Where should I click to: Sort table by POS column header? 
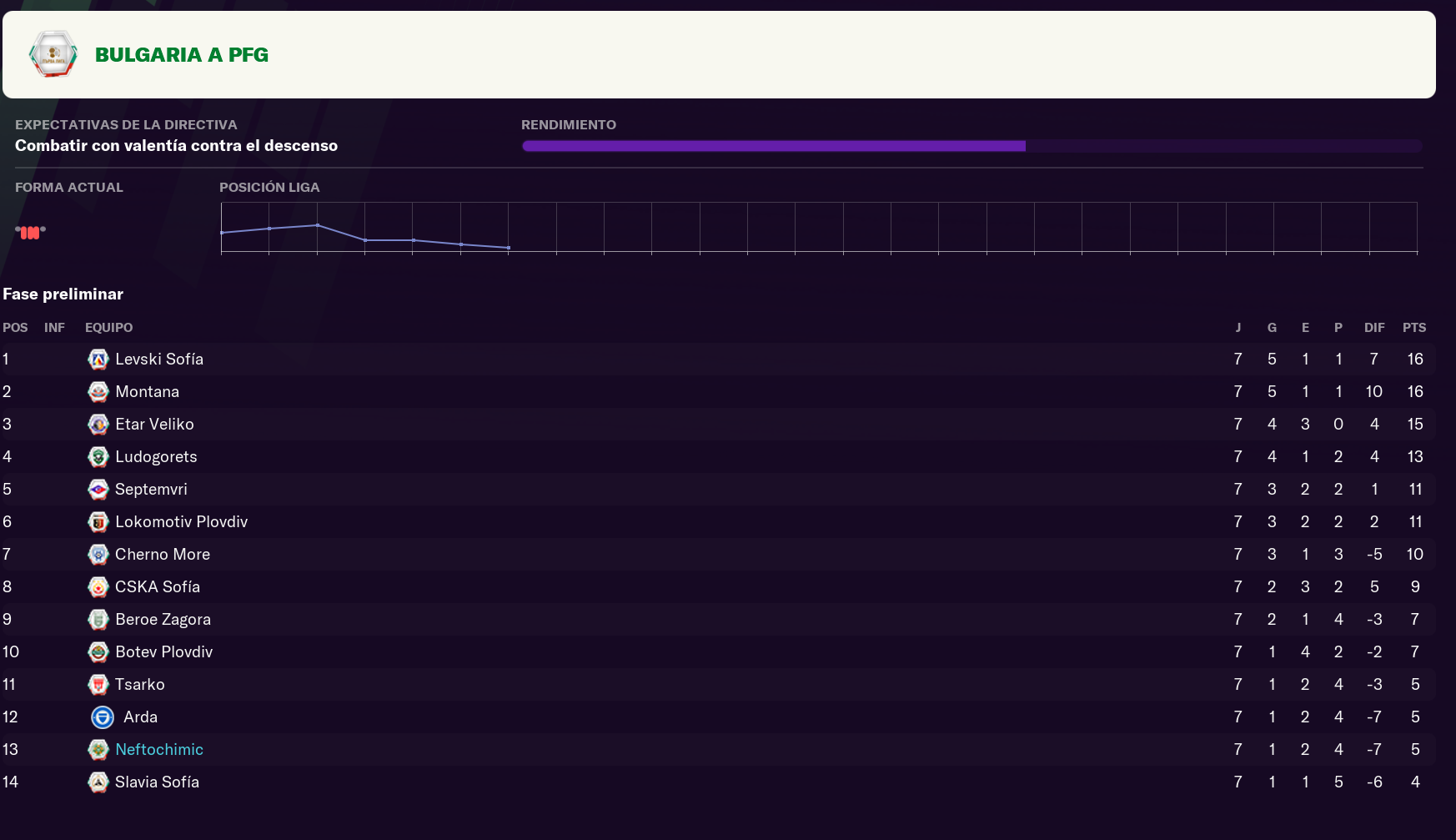(15, 328)
